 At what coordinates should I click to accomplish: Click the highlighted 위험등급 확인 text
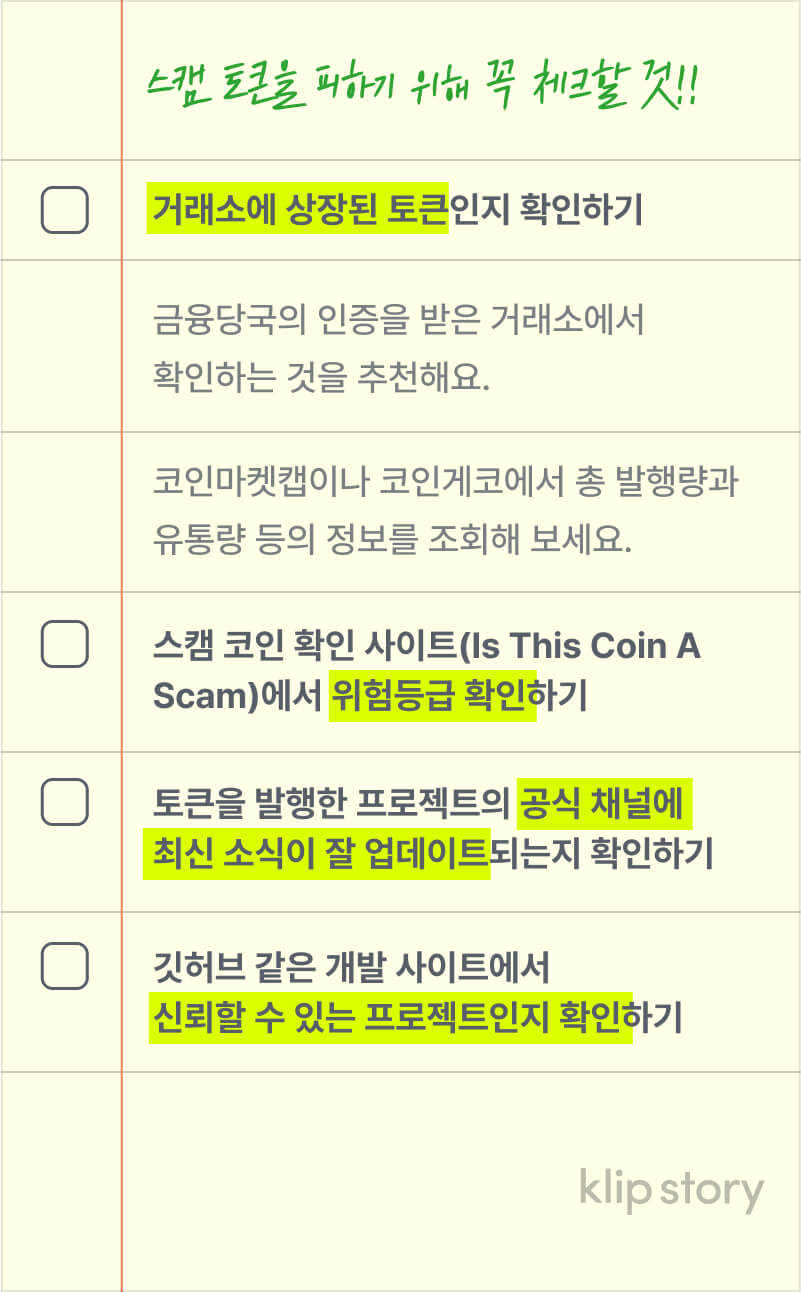point(432,695)
